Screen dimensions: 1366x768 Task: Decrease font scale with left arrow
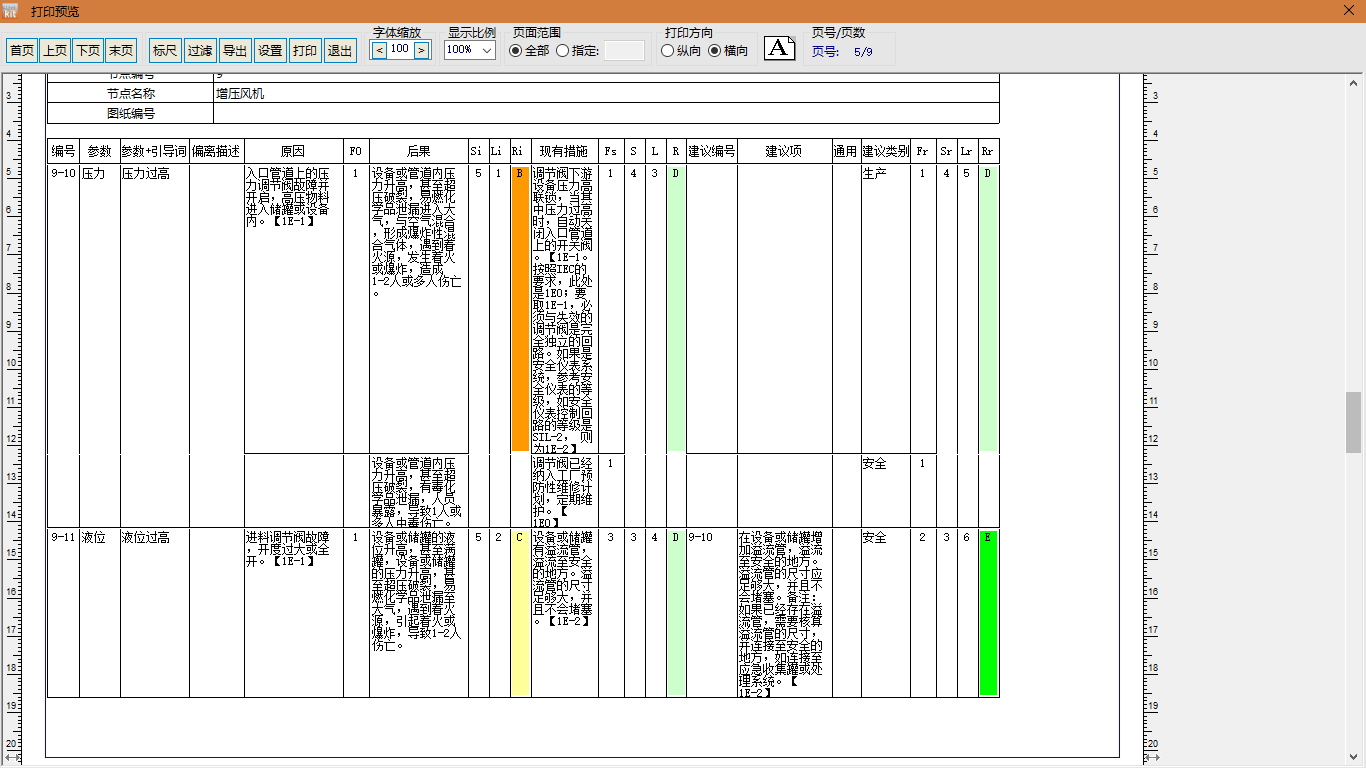[x=379, y=49]
